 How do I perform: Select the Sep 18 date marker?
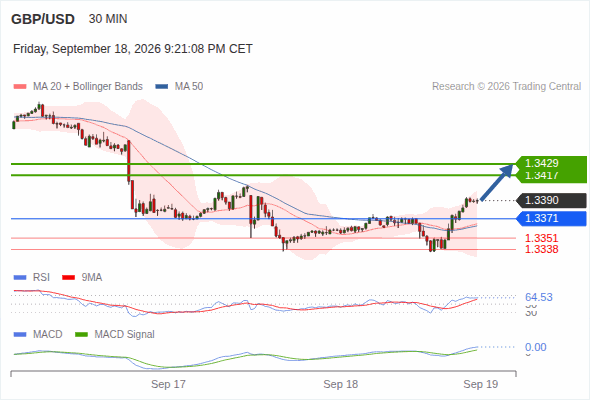(341, 384)
